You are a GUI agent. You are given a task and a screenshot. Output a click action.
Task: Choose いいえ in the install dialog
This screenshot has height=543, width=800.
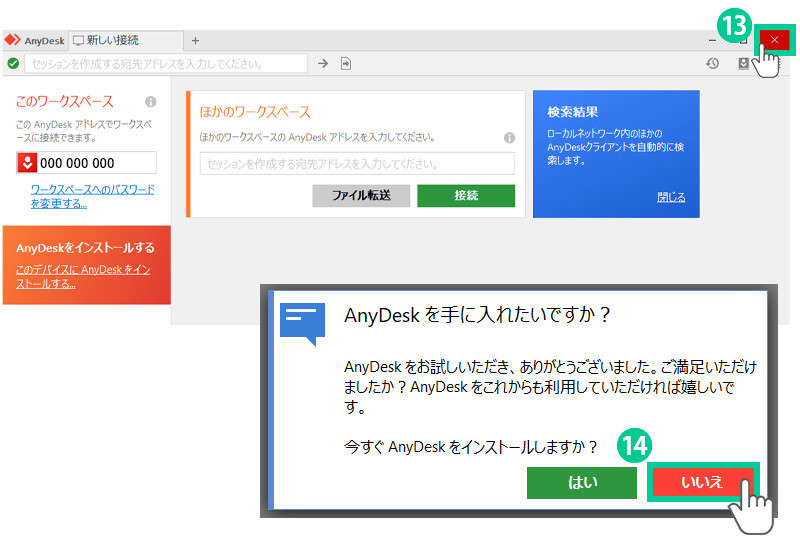pos(701,482)
